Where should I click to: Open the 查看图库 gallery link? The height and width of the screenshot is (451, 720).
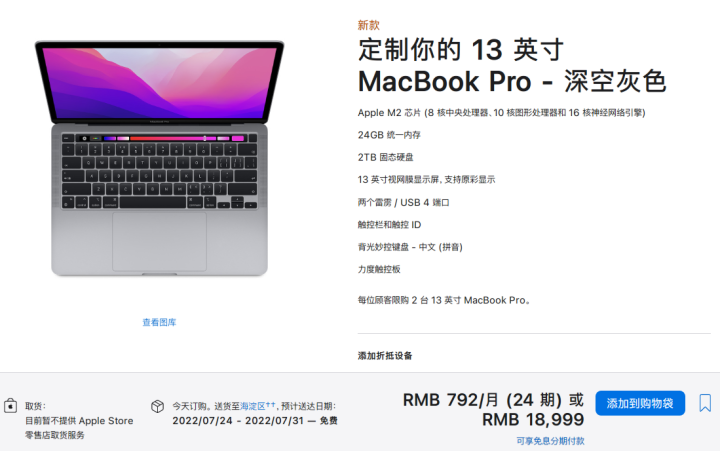159,322
